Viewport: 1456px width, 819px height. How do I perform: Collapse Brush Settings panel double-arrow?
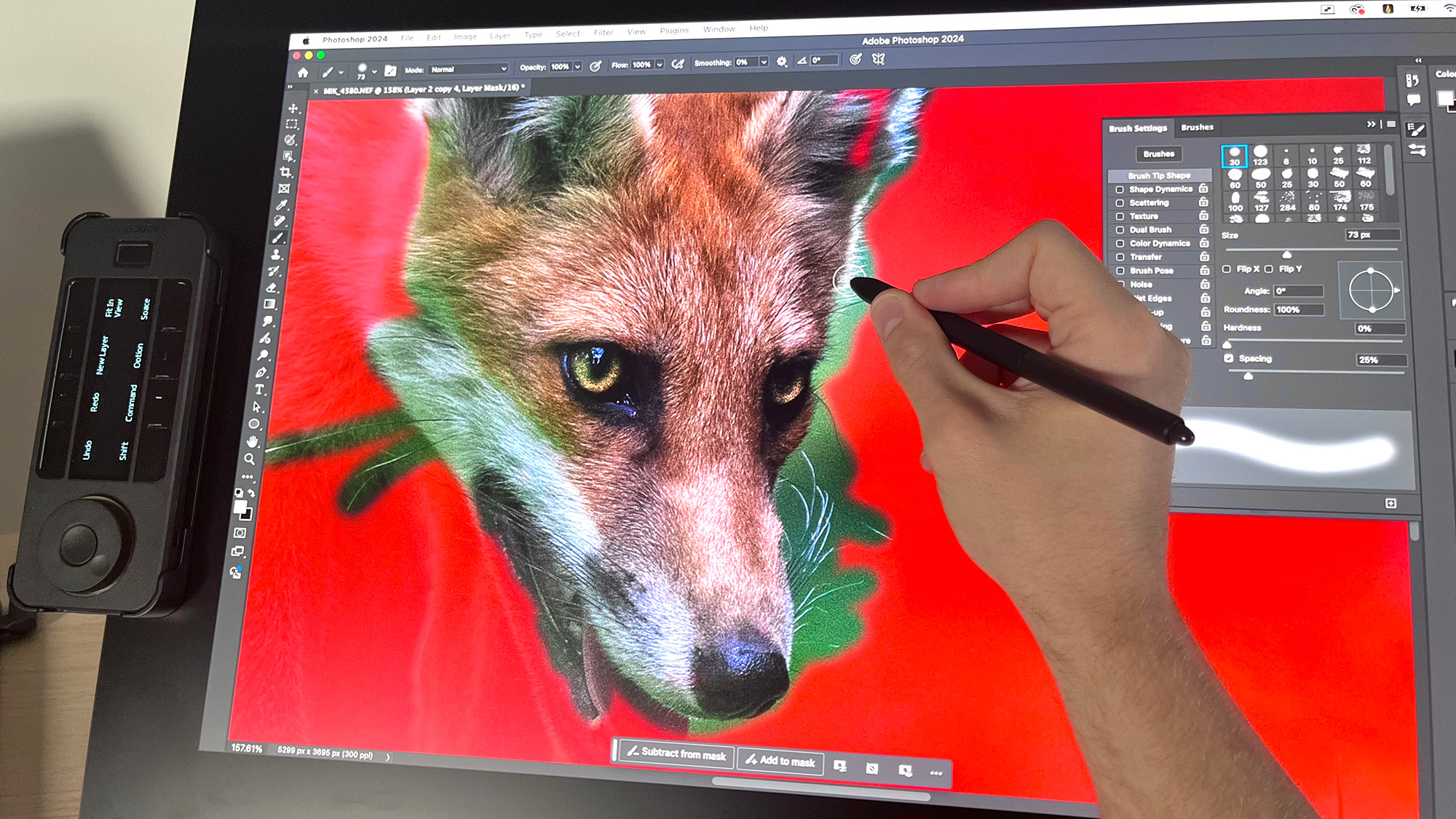[1372, 124]
